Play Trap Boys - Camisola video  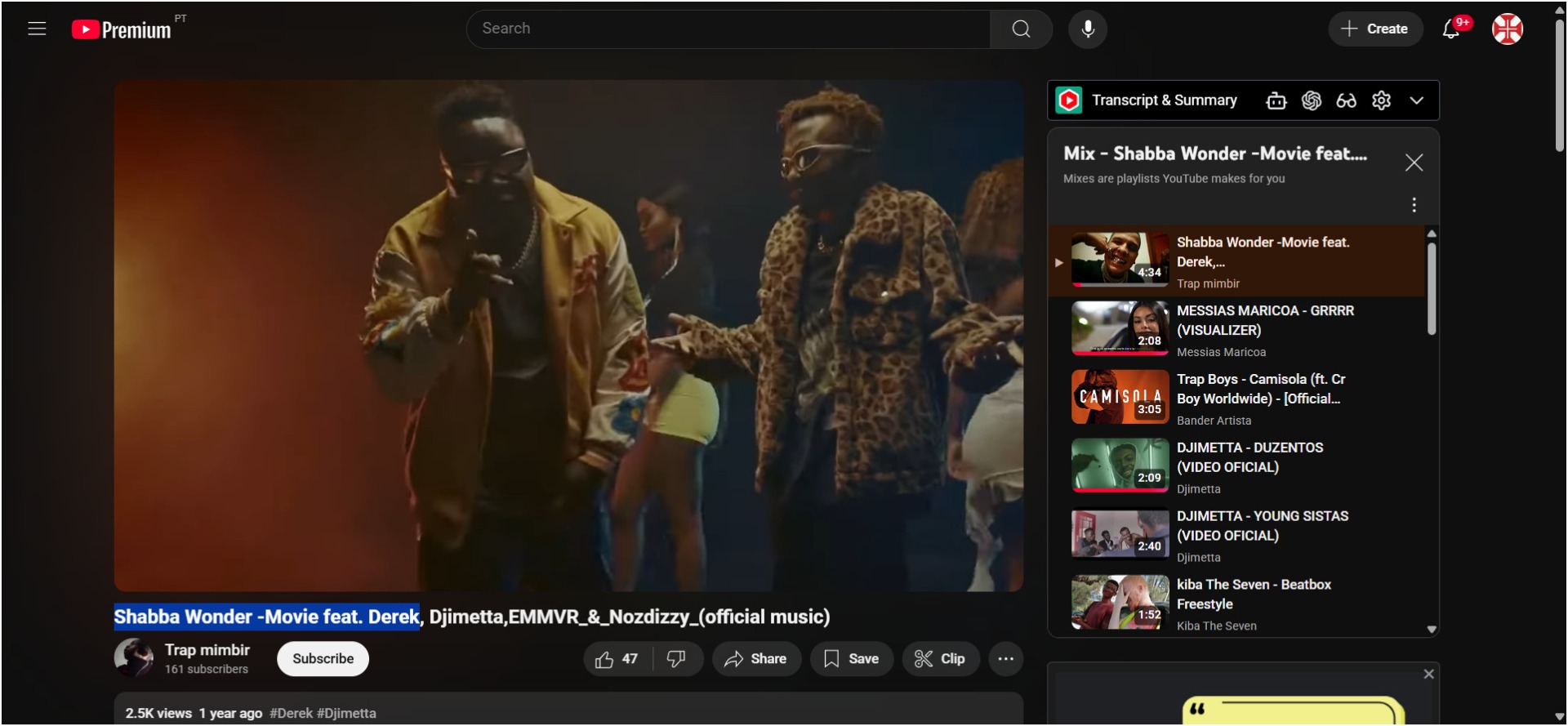pyautogui.click(x=1236, y=399)
